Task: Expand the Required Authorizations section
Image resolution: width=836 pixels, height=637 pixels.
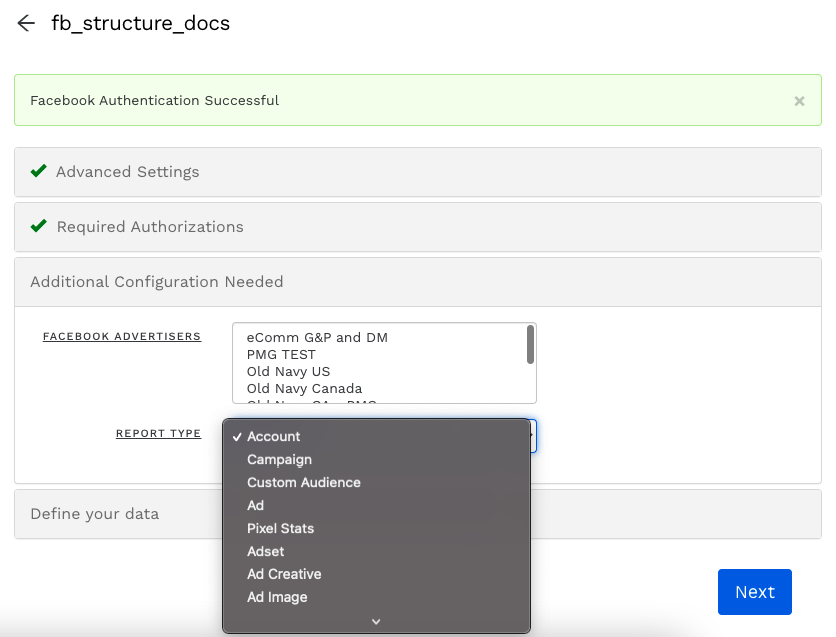Action: (x=149, y=227)
